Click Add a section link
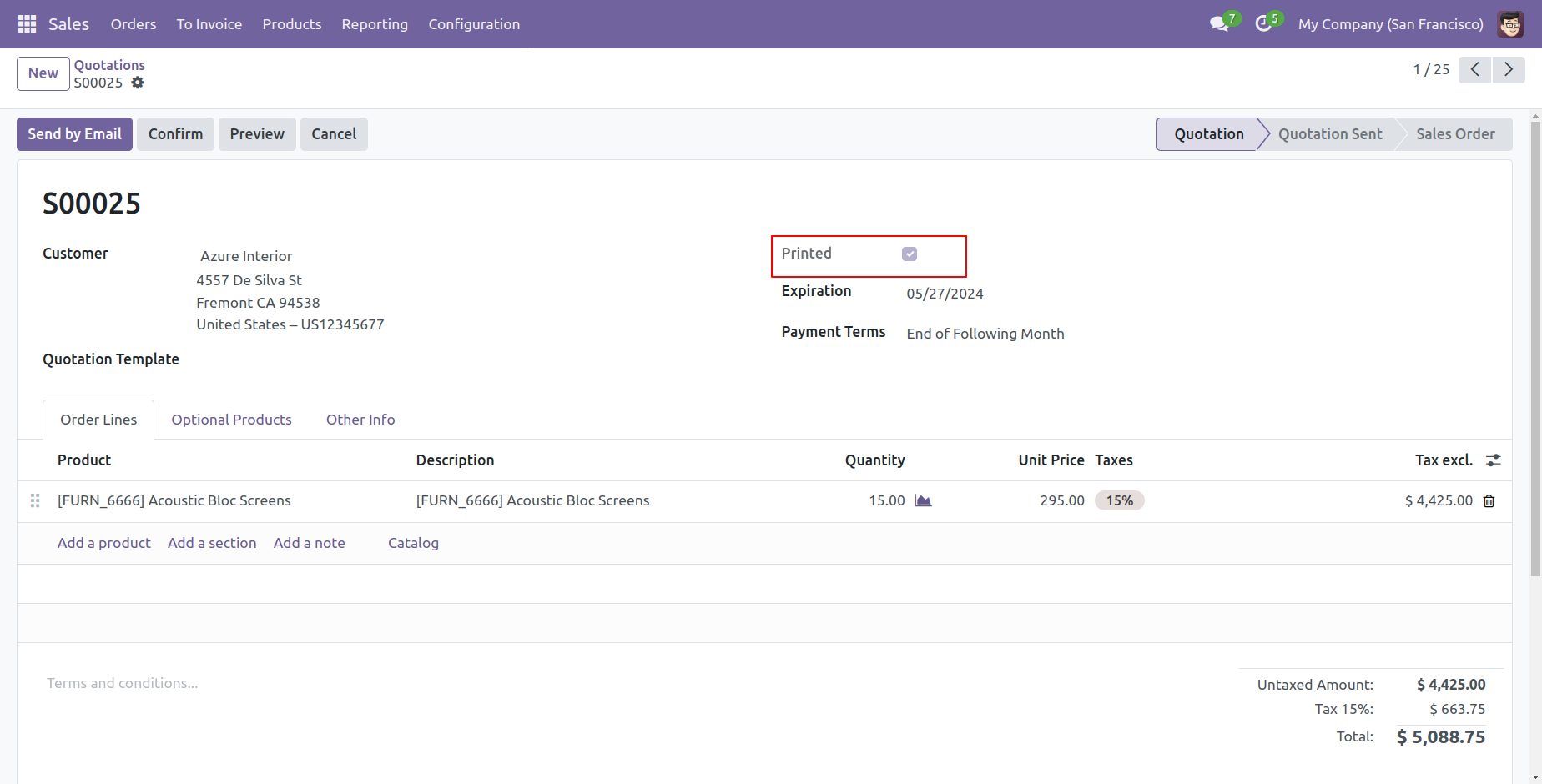This screenshot has width=1542, height=784. [x=212, y=543]
